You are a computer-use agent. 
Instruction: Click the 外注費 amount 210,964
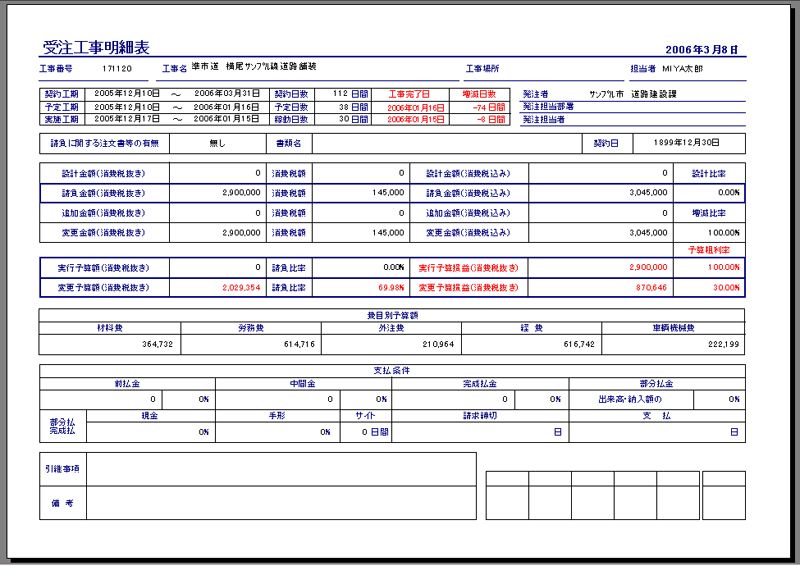pos(438,344)
